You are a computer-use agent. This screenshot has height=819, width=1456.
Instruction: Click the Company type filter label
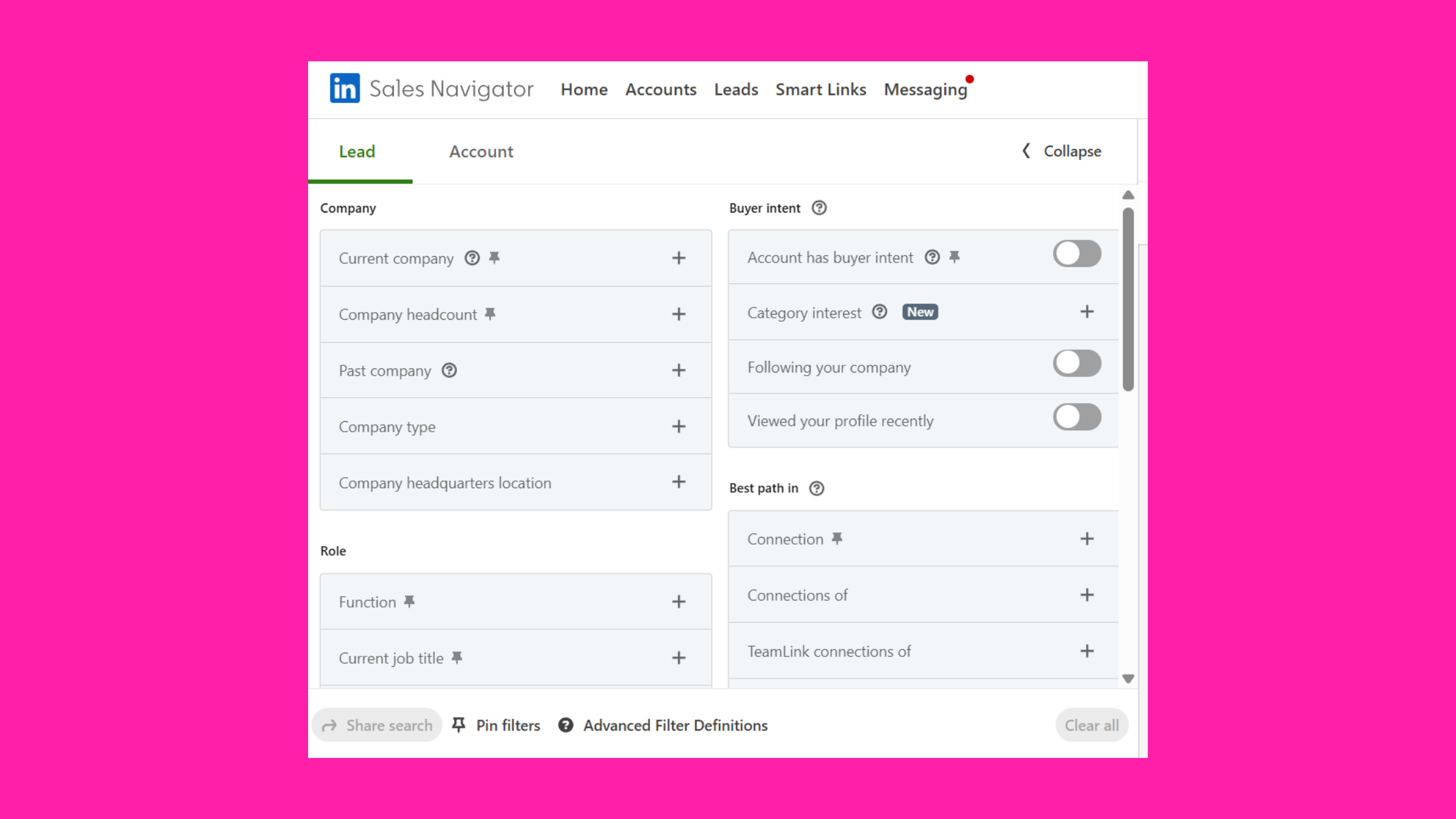click(x=387, y=426)
